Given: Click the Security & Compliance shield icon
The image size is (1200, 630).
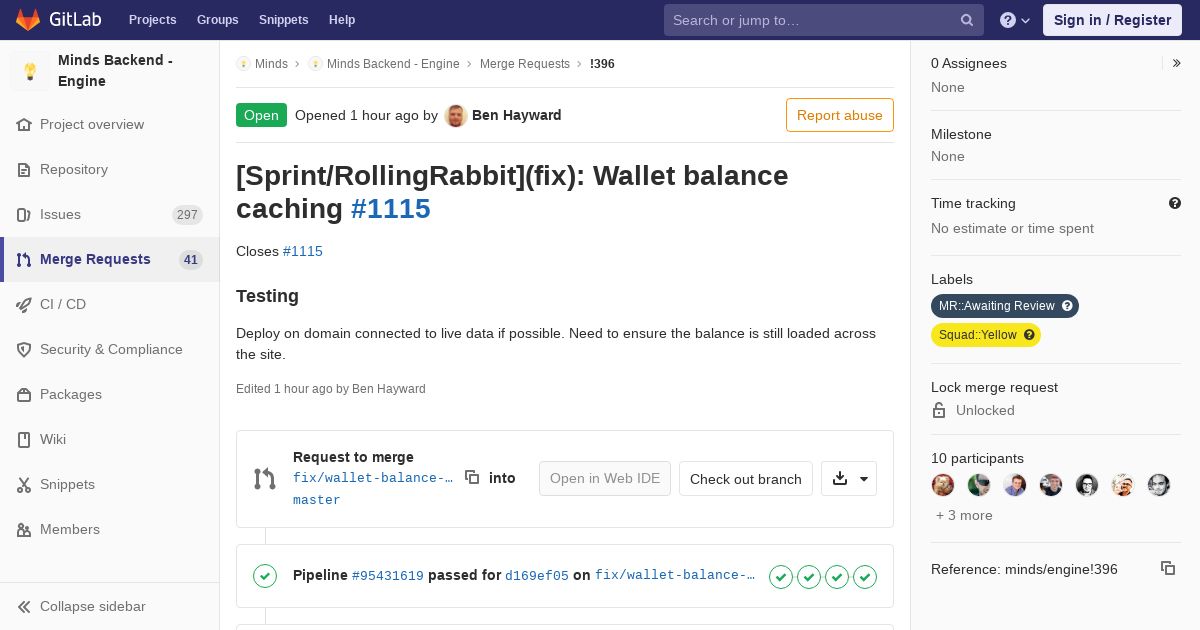Looking at the screenshot, I should click(24, 350).
